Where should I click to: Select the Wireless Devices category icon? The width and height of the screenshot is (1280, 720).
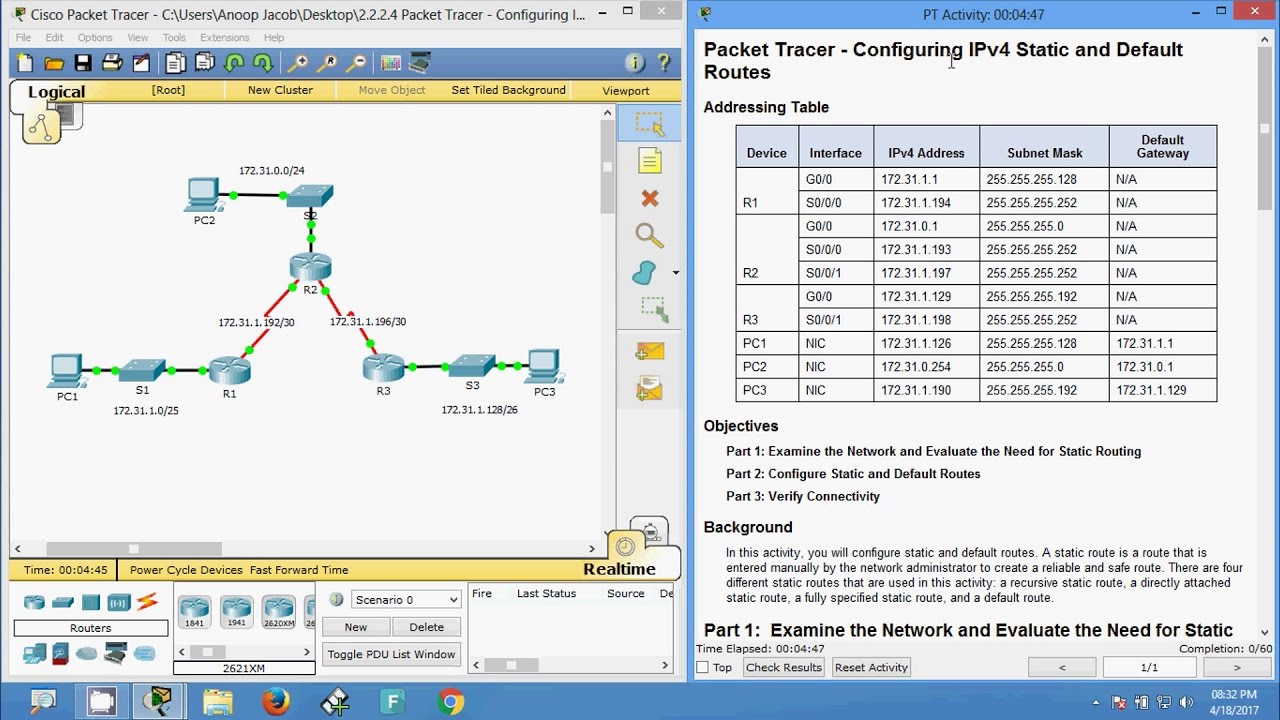[x=119, y=602]
